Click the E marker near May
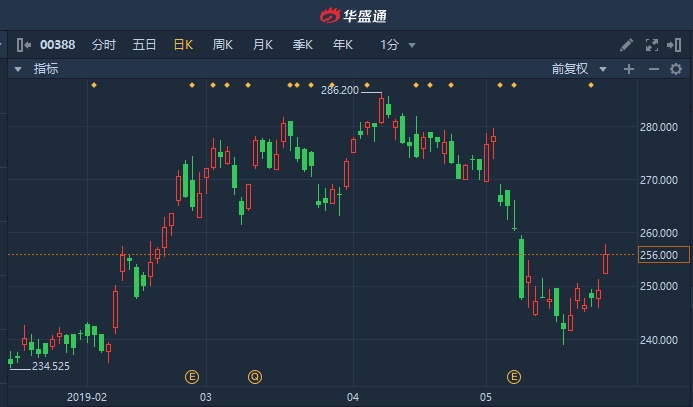 (x=514, y=377)
